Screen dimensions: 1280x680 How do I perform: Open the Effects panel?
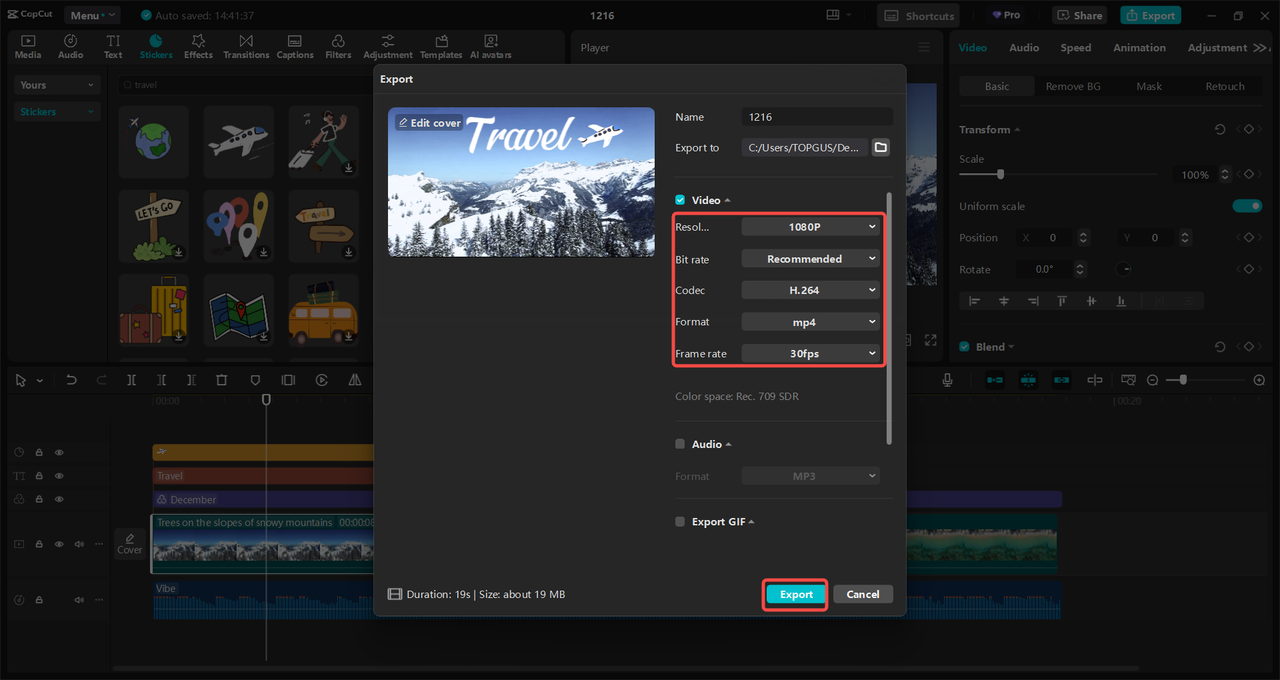198,46
